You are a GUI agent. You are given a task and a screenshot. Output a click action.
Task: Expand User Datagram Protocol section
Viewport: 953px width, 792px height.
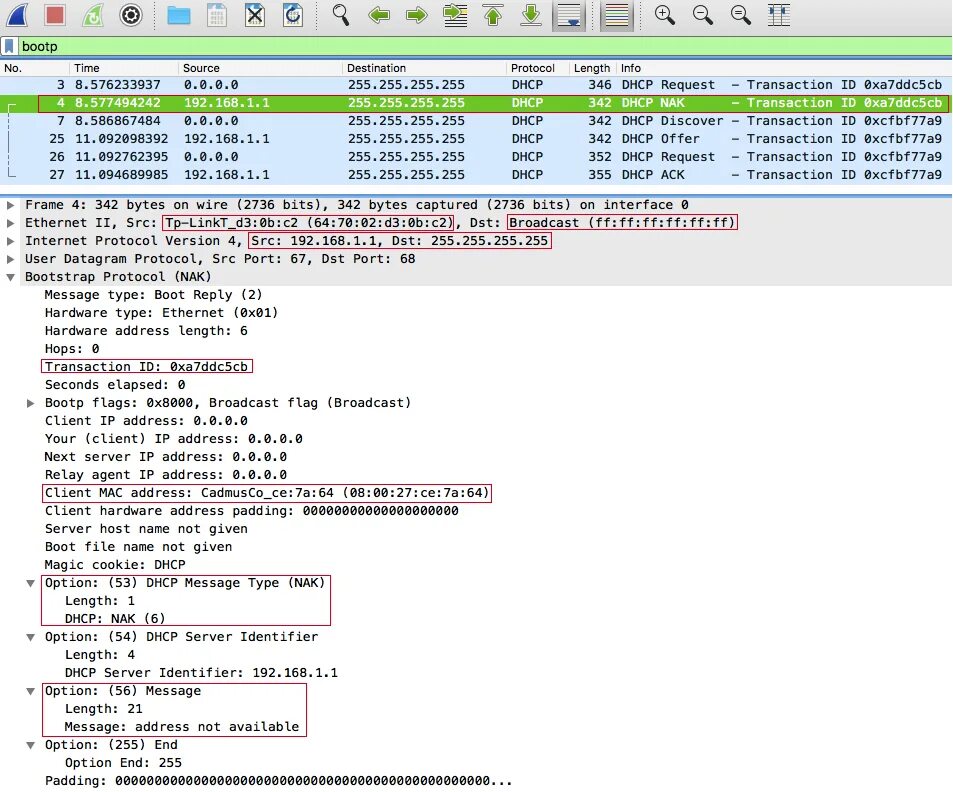pos(10,259)
